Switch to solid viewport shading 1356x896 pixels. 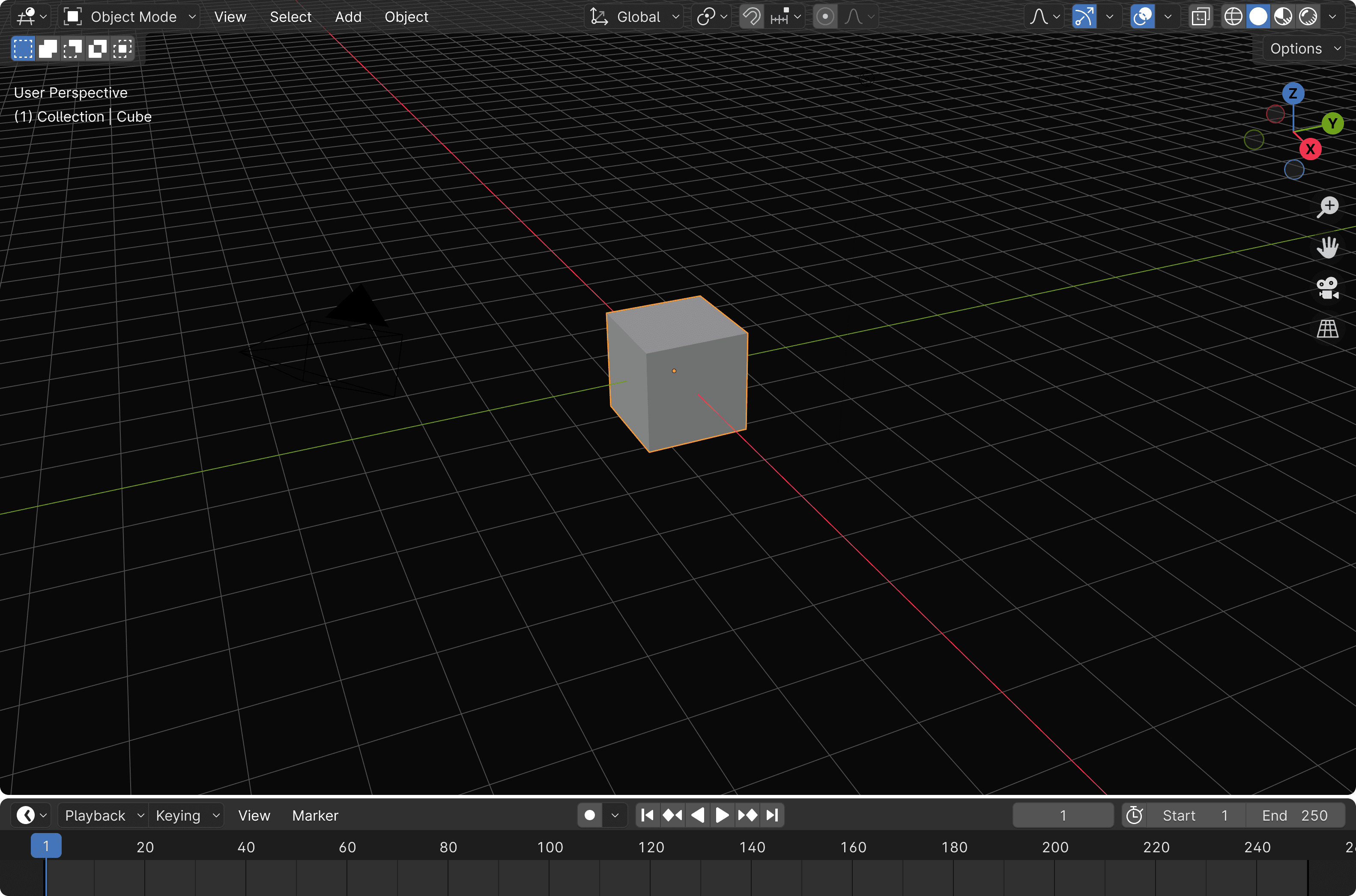pos(1258,17)
